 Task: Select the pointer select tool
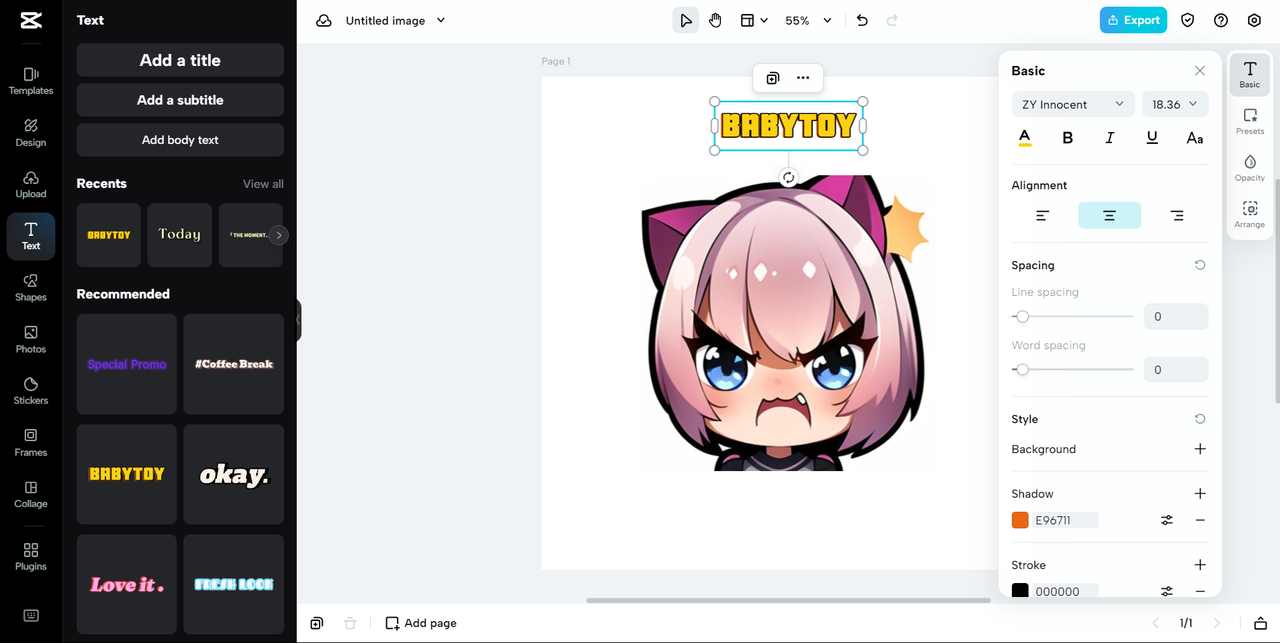686,20
